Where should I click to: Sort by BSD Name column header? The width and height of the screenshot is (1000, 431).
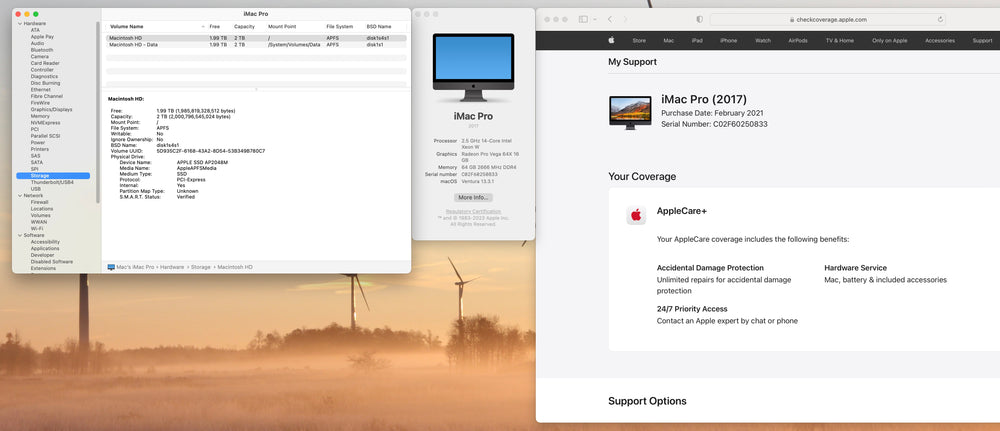click(x=379, y=27)
